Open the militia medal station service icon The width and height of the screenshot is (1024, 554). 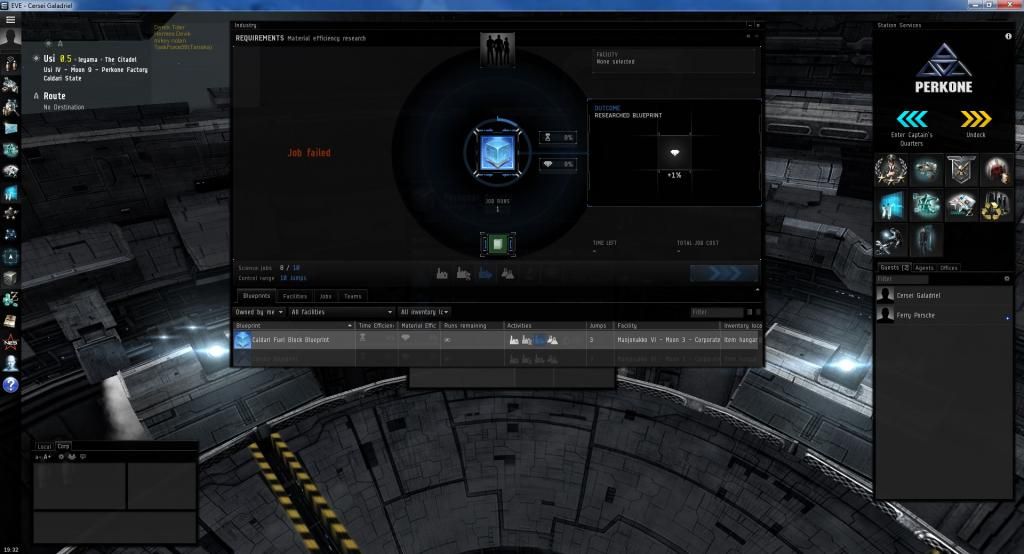coord(961,171)
